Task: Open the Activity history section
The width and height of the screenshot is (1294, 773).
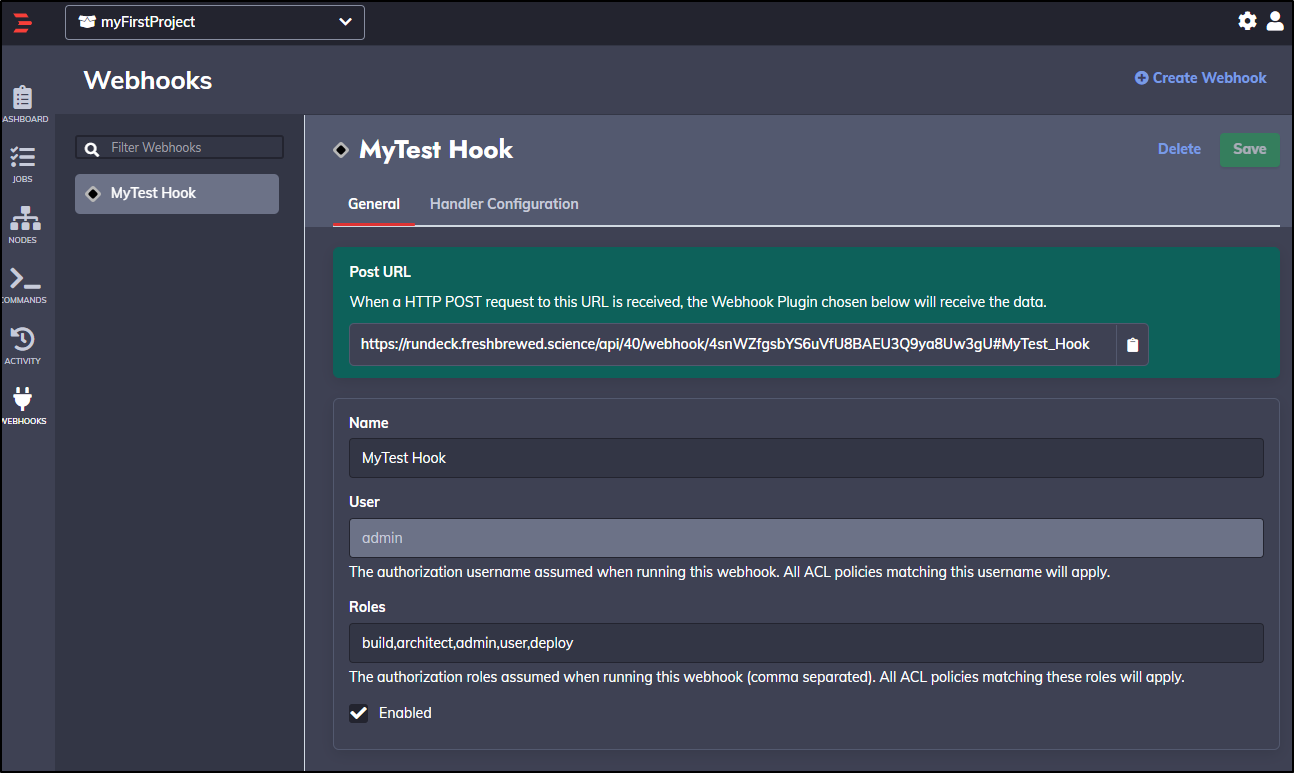Action: coord(23,346)
